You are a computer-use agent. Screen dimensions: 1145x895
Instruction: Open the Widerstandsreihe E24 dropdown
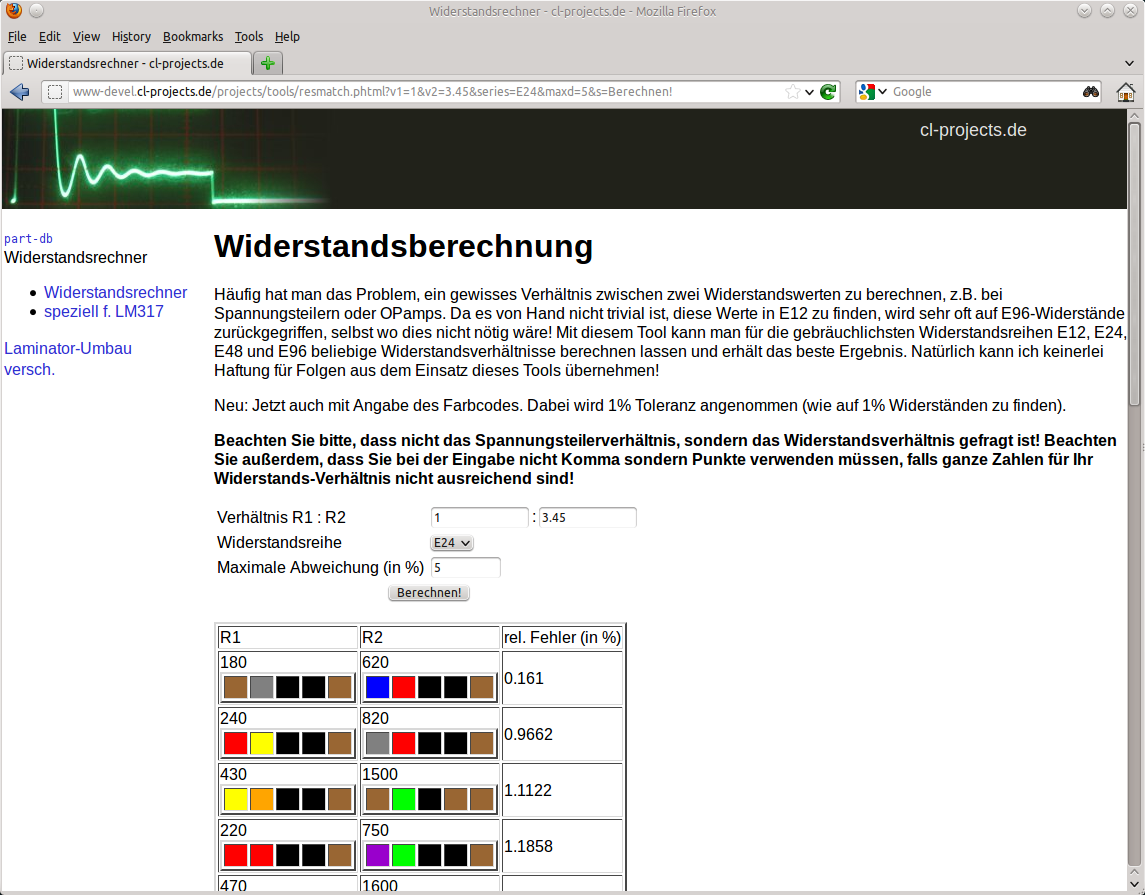pyautogui.click(x=452, y=542)
